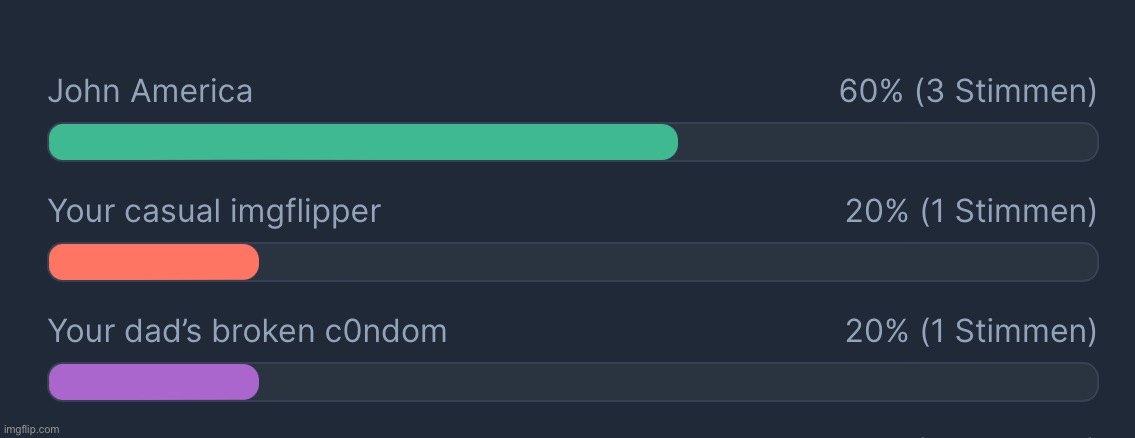This screenshot has height=438, width=1135.
Task: Click "(1 Stimmen)" in the casual imgflipper row
Action: point(1008,211)
